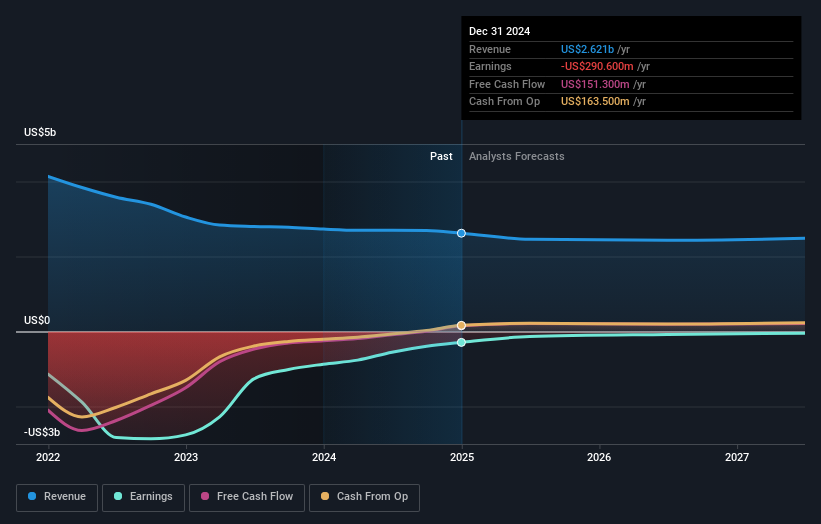The image size is (821, 524).
Task: Click the teal Earnings legend dot
Action: click(118, 496)
